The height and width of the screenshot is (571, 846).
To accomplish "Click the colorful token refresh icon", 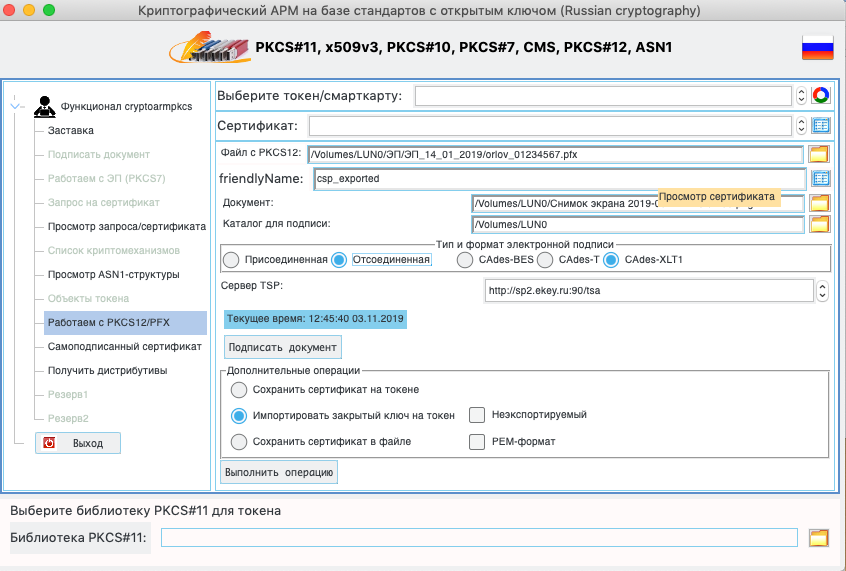I will pyautogui.click(x=821, y=96).
